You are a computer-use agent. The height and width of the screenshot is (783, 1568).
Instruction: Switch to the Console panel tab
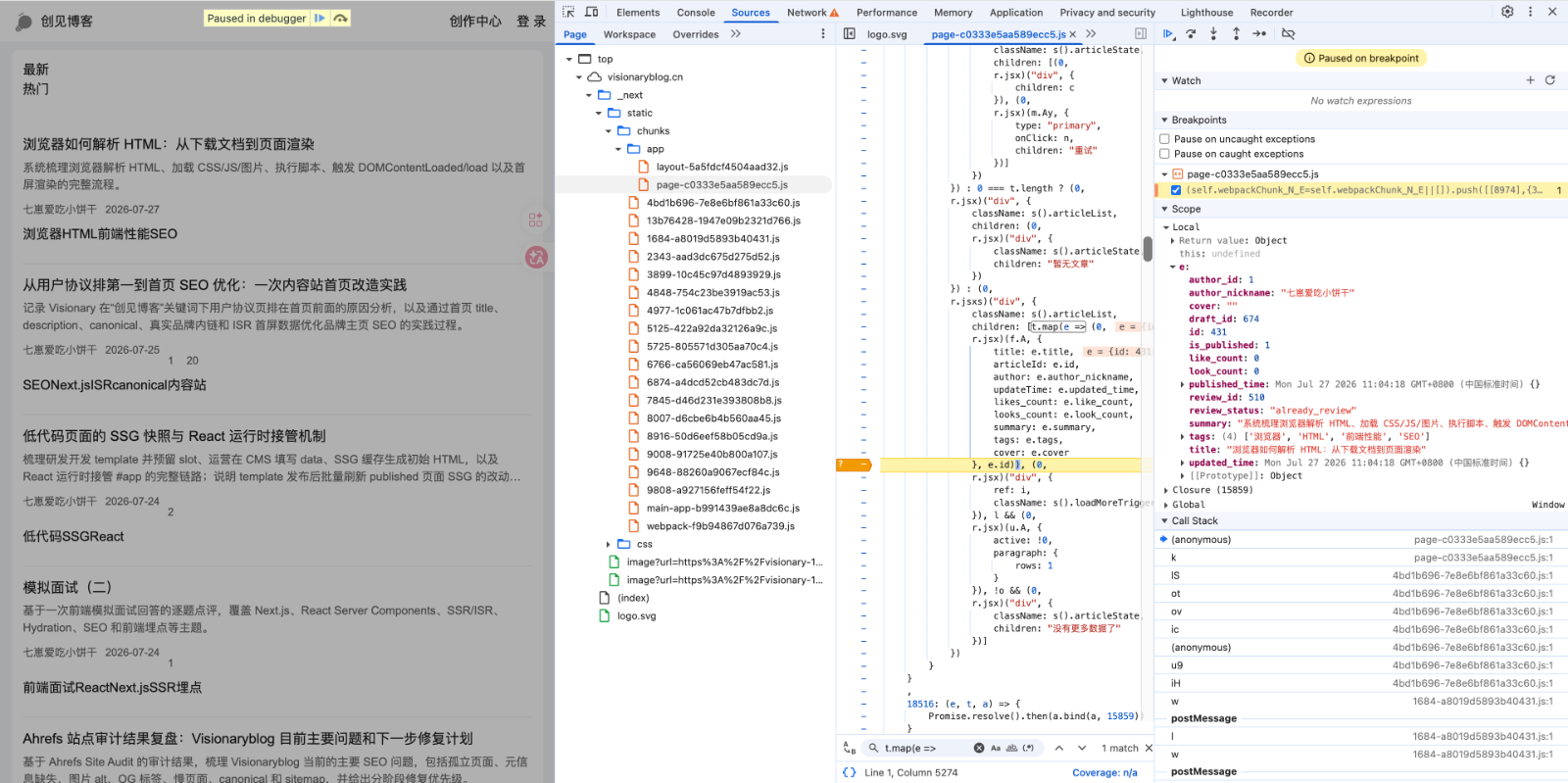coord(696,13)
